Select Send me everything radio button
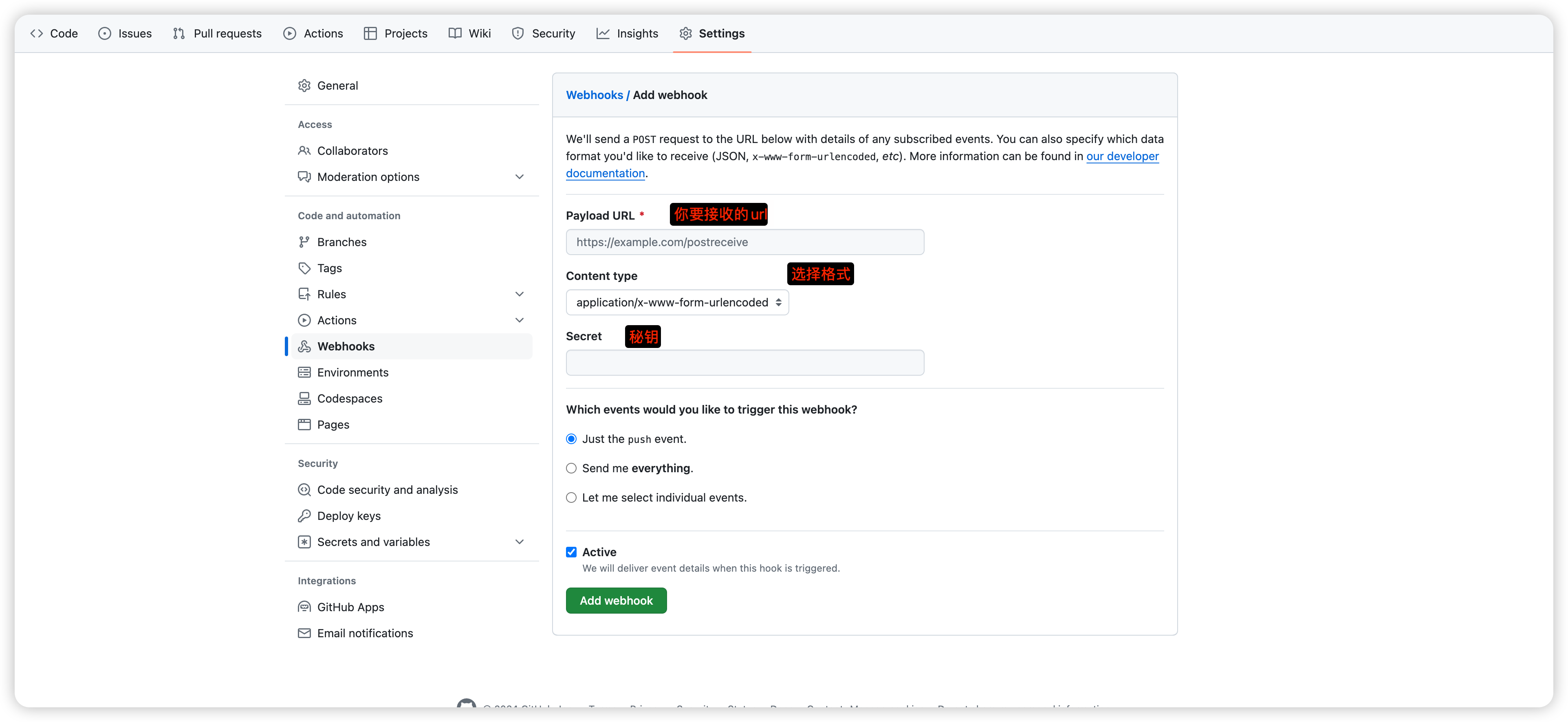The width and height of the screenshot is (1568, 722). 571,468
